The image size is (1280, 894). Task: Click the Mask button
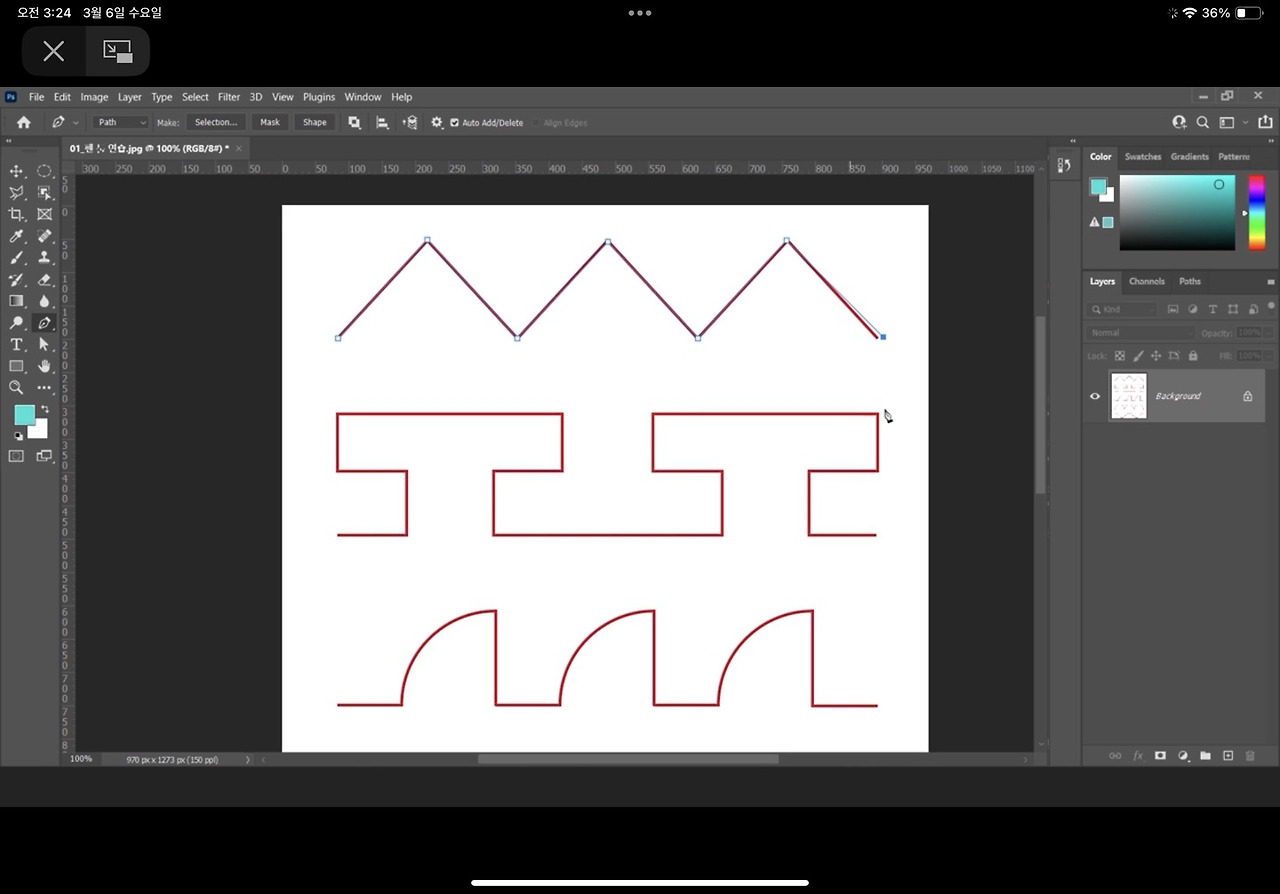270,122
